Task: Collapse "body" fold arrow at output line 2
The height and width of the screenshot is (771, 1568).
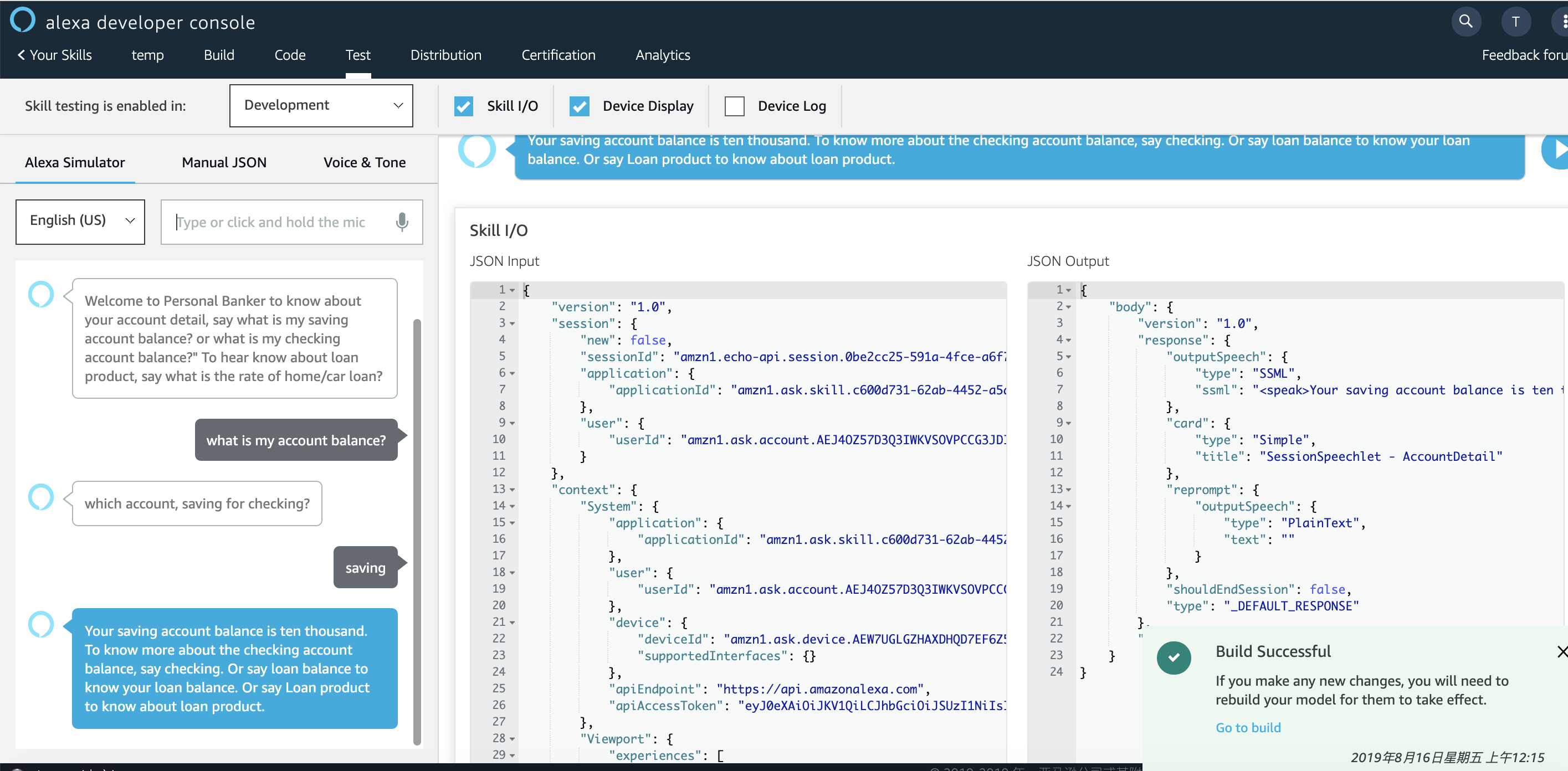Action: tap(1069, 307)
